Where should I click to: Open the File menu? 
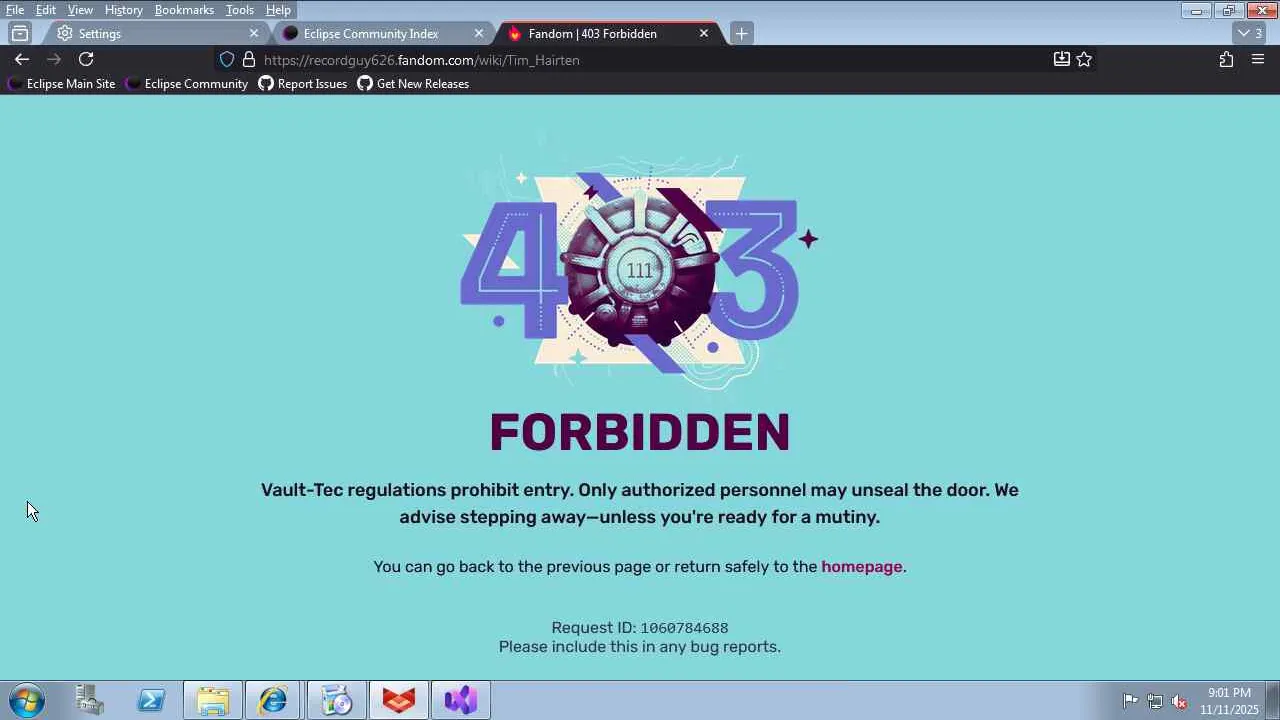(x=15, y=10)
